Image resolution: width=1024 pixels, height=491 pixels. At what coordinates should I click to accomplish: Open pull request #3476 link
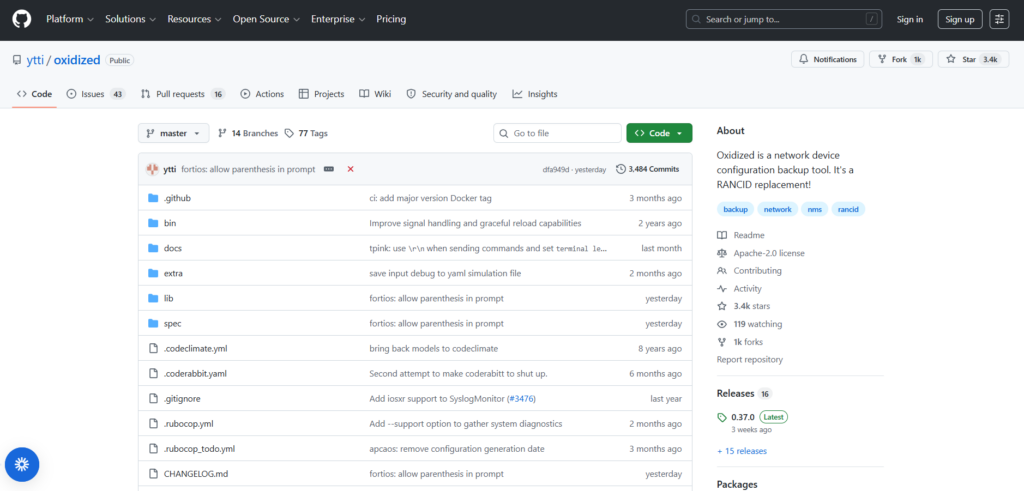pos(522,398)
